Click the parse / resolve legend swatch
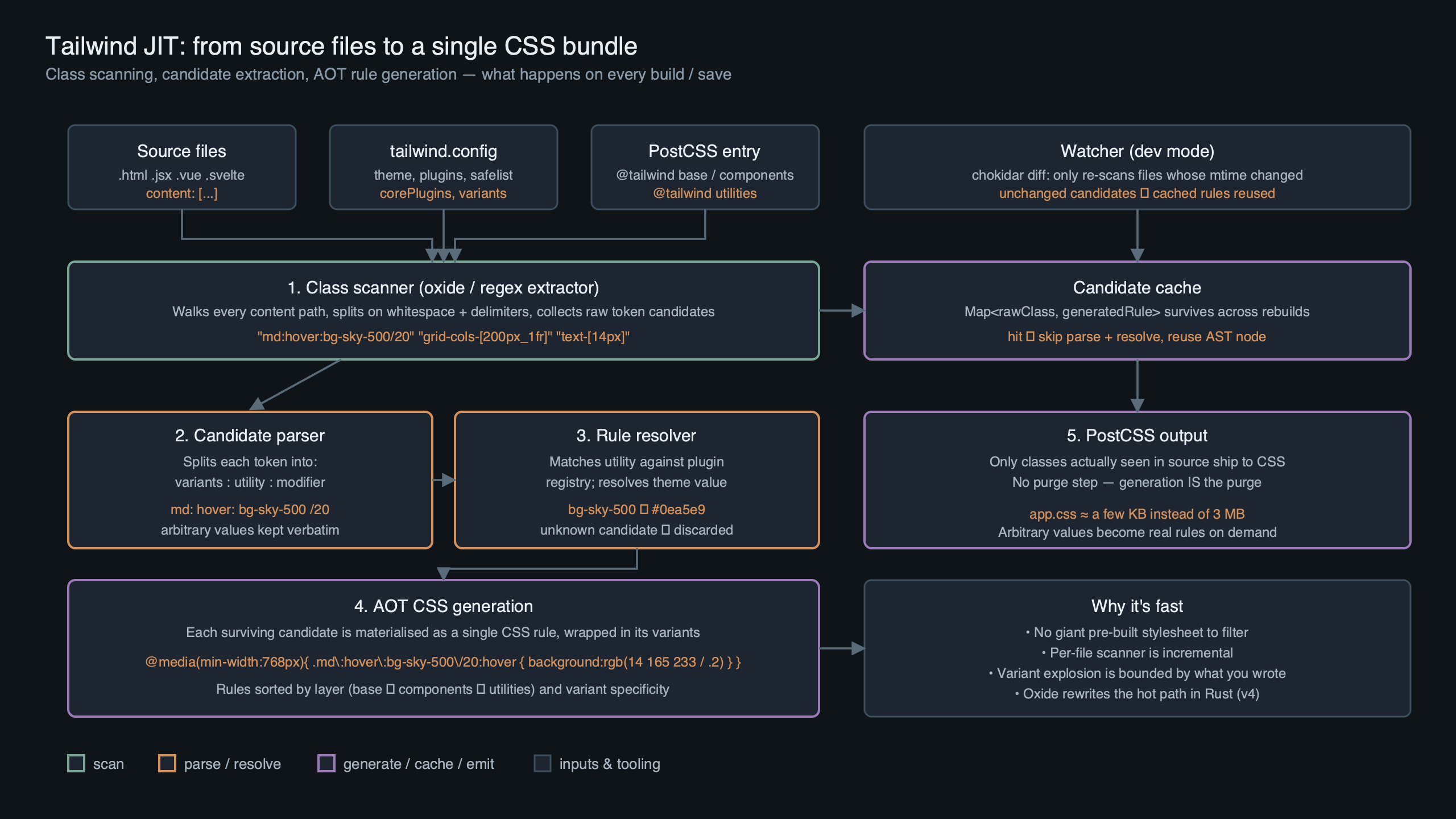1456x819 pixels. [x=167, y=763]
